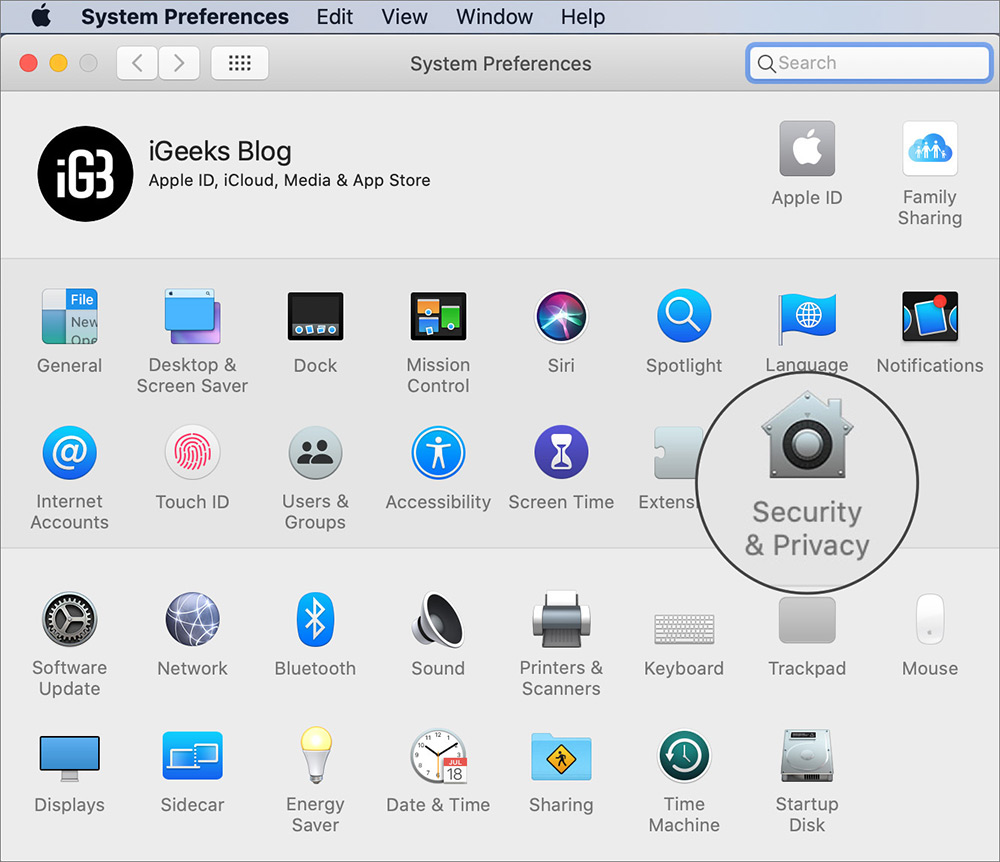Image resolution: width=1000 pixels, height=862 pixels.
Task: Open Touch ID preferences
Action: tap(192, 452)
